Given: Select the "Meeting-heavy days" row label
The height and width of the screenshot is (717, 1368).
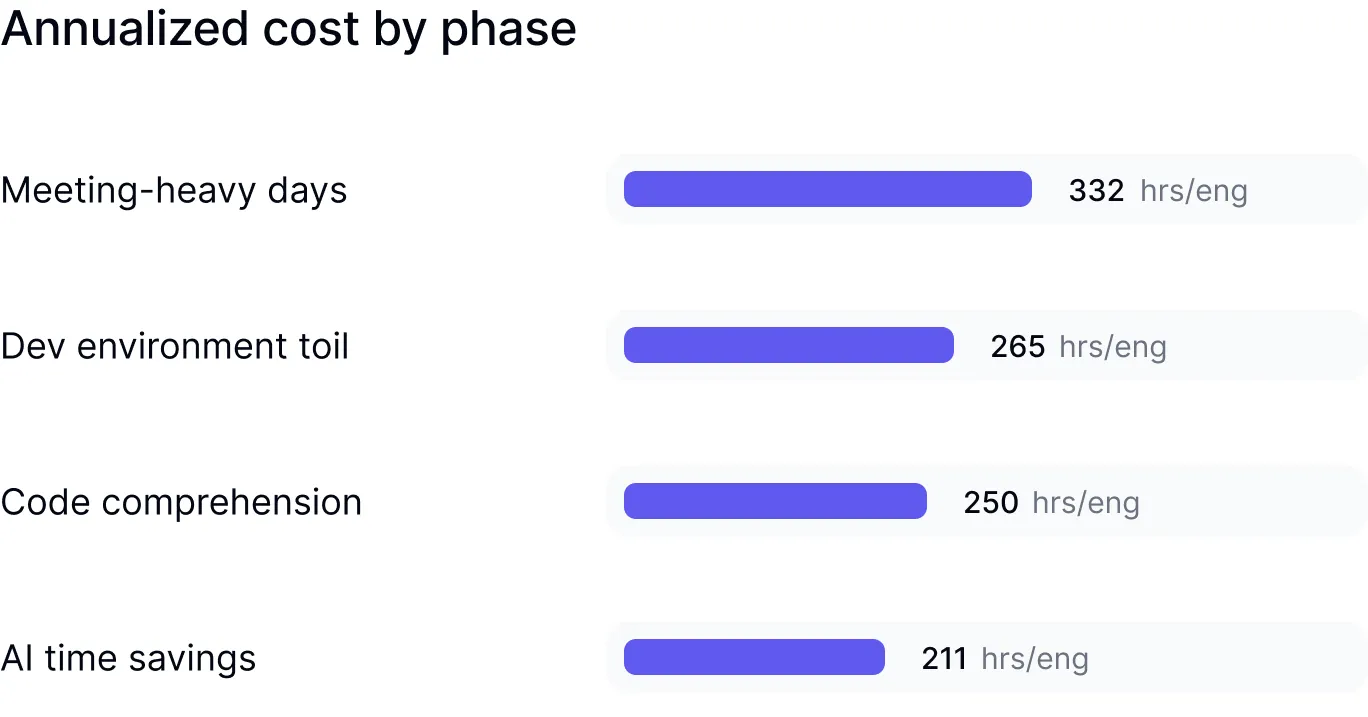Looking at the screenshot, I should (x=174, y=190).
